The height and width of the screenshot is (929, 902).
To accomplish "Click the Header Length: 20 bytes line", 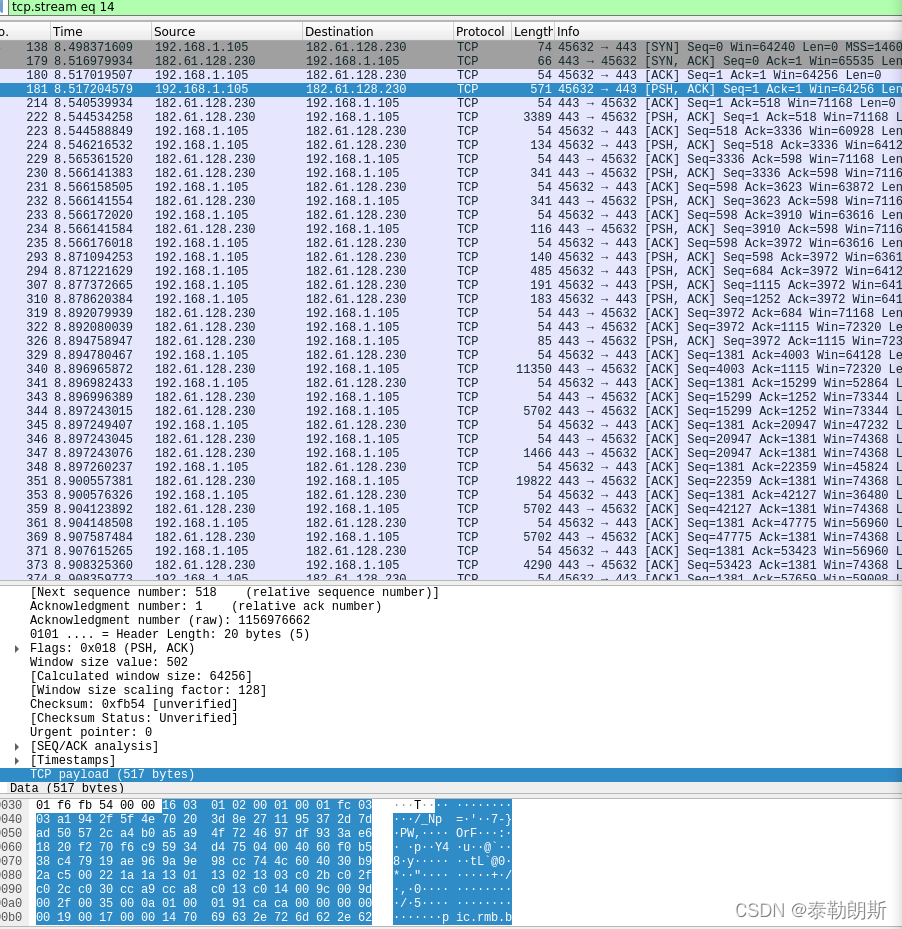I will point(169,635).
